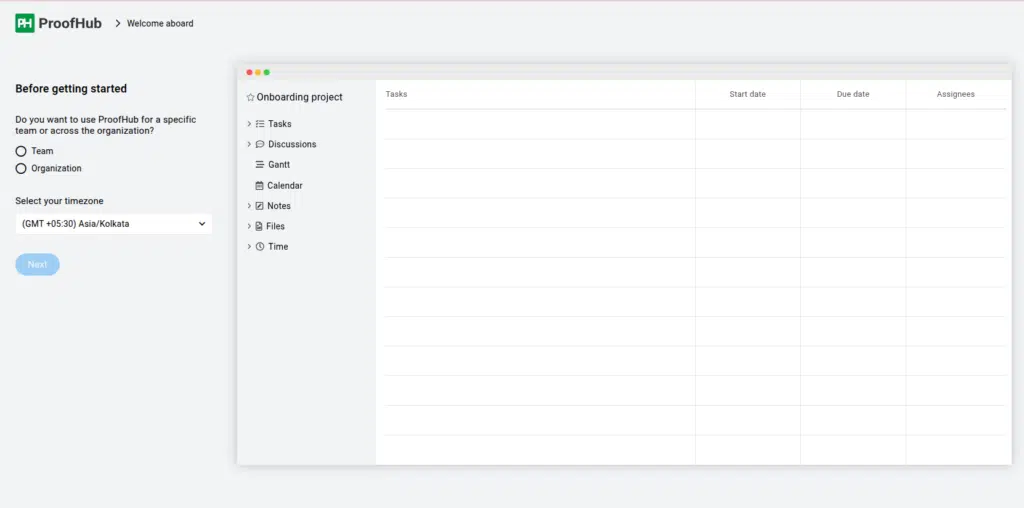The width and height of the screenshot is (1024, 508).
Task: Expand the Notes tree arrow
Action: (x=249, y=206)
